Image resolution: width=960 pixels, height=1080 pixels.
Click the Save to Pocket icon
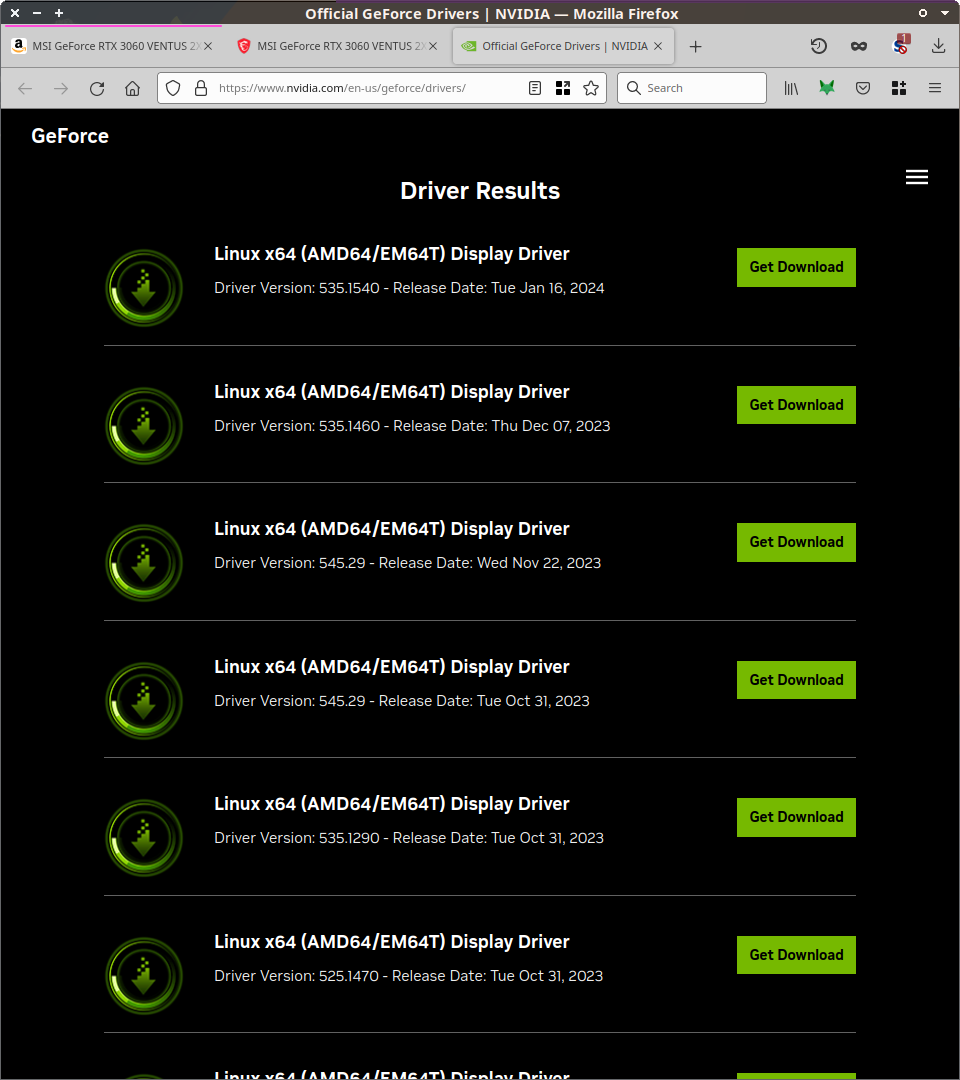[863, 88]
